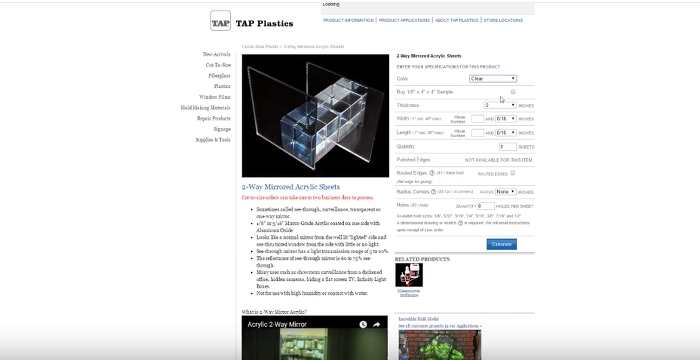Image resolution: width=700 pixels, height=360 pixels.
Task: Open the Radius dropdown showing None
Action: point(506,192)
